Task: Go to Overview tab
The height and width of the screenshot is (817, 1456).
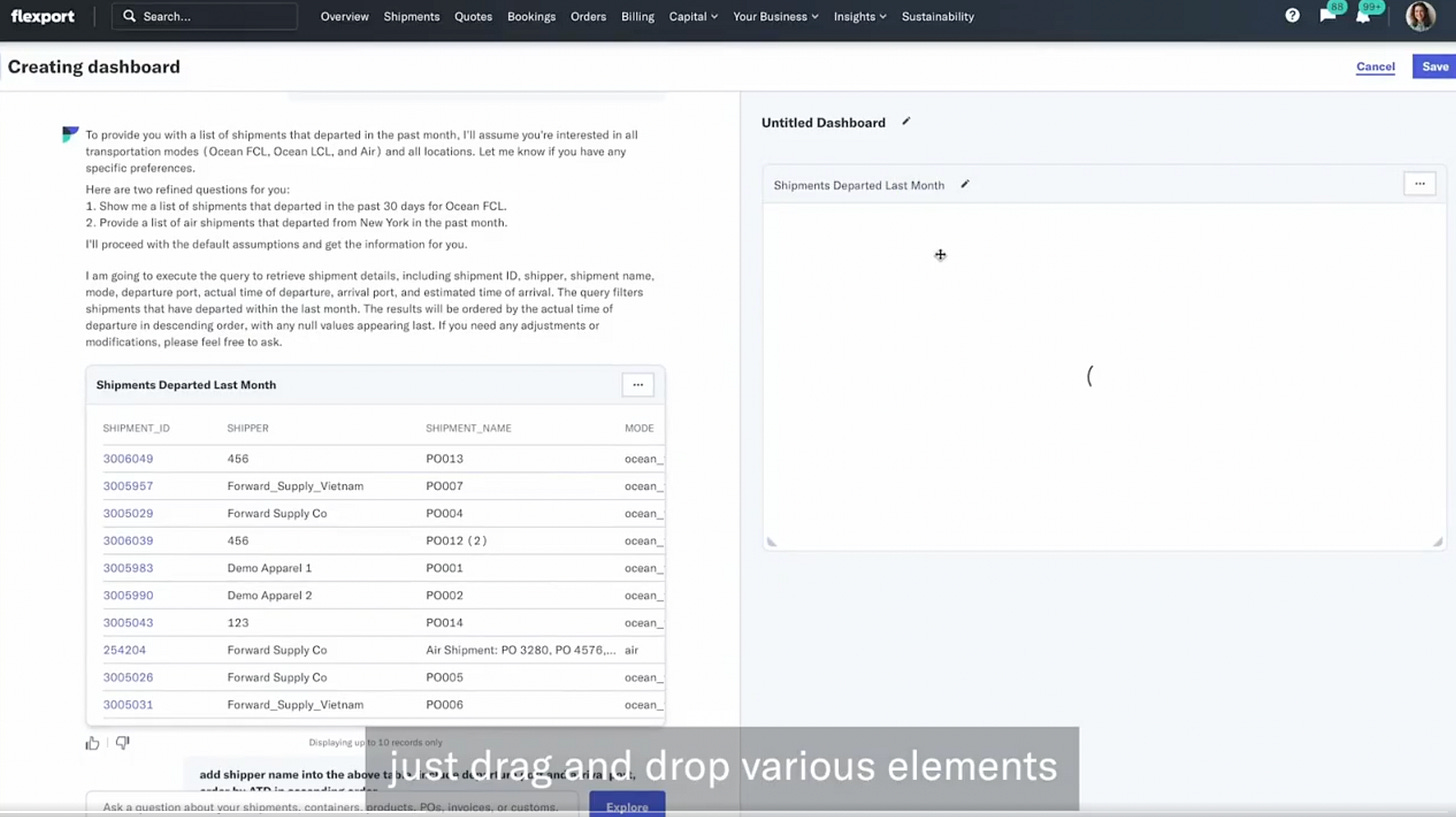Action: 345,16
